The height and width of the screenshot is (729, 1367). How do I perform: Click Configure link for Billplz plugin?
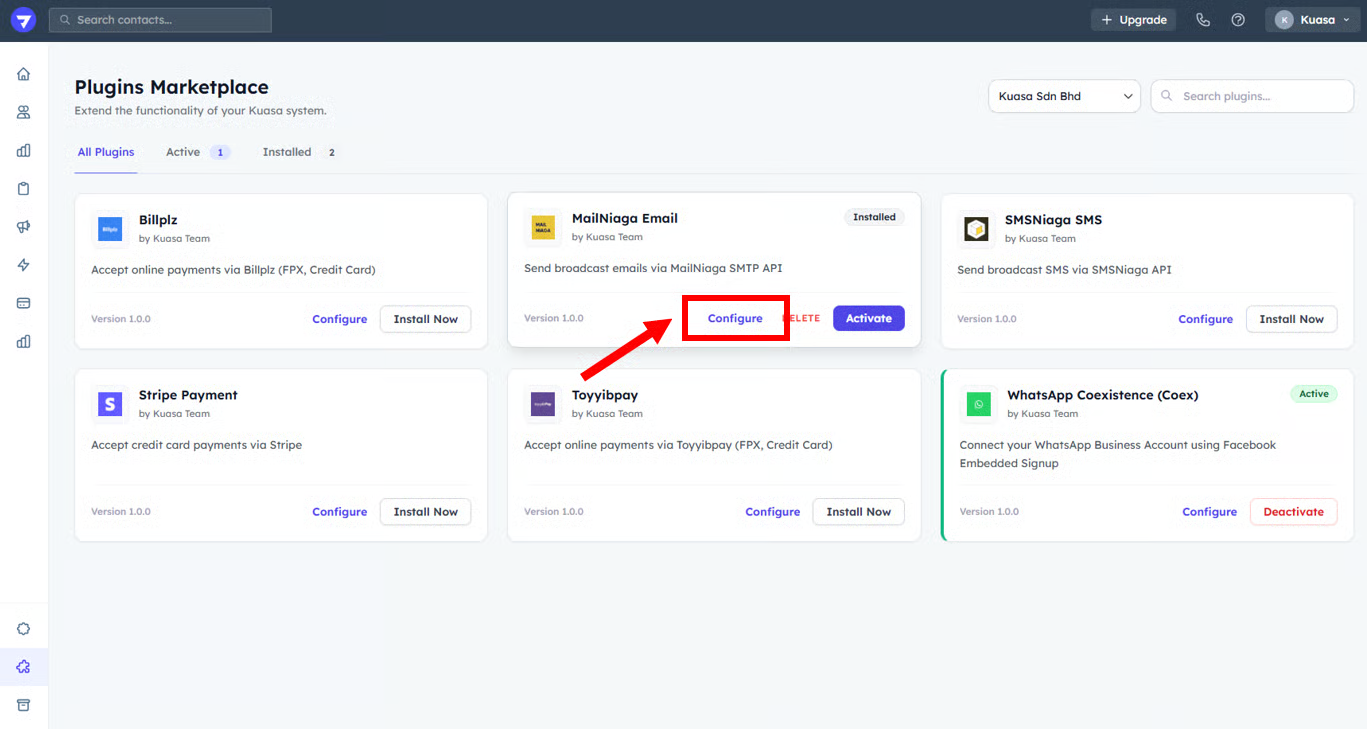pyautogui.click(x=340, y=319)
